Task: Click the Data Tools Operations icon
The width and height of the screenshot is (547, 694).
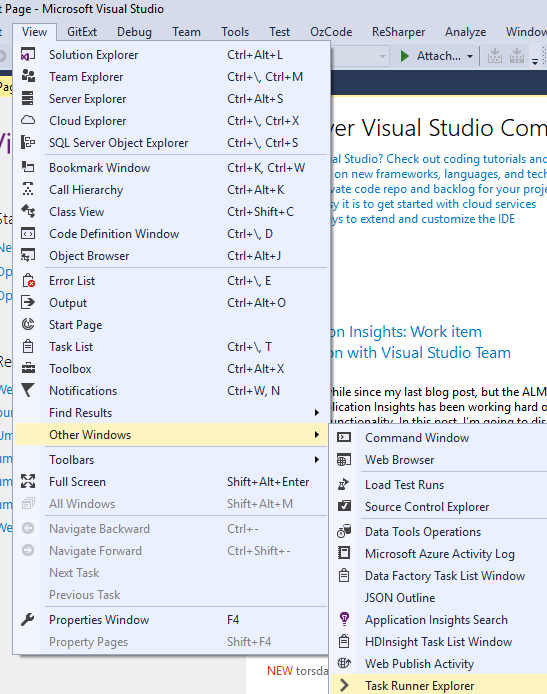Action: [x=344, y=532]
